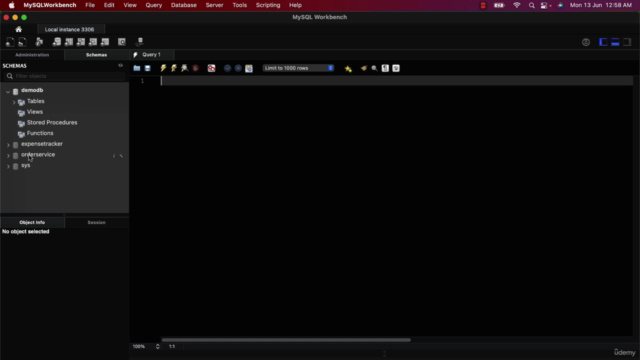Expand the expensetracker schema

(x=8, y=145)
